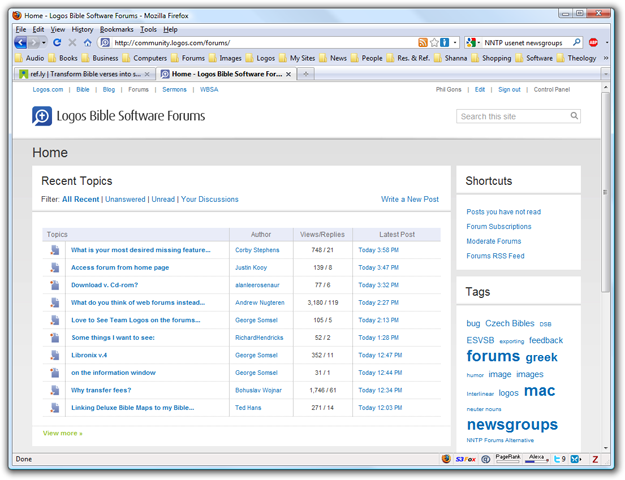Viewport: 625px width, 480px height.
Task: Click the vertical scrollbar thumb
Action: pyautogui.click(x=605, y=192)
